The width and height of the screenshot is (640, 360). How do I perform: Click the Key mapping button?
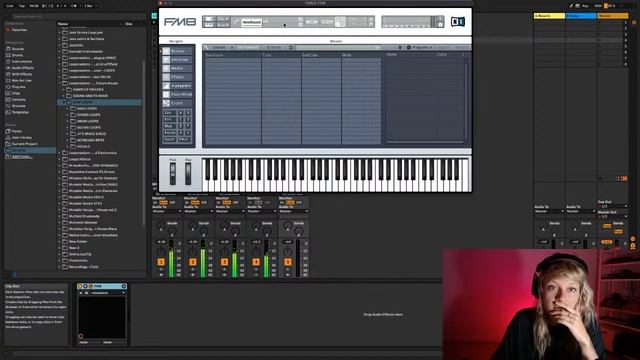click(x=585, y=6)
